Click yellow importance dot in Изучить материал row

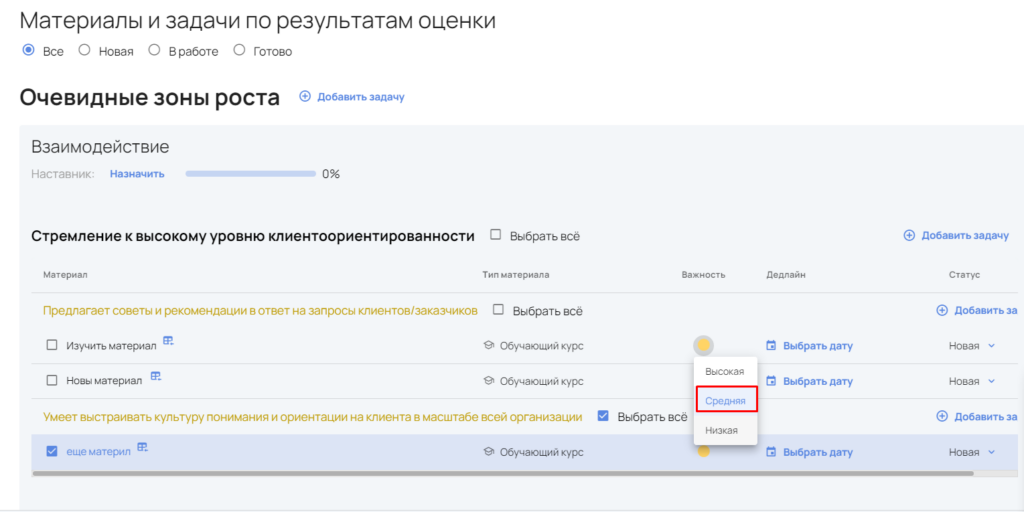704,346
